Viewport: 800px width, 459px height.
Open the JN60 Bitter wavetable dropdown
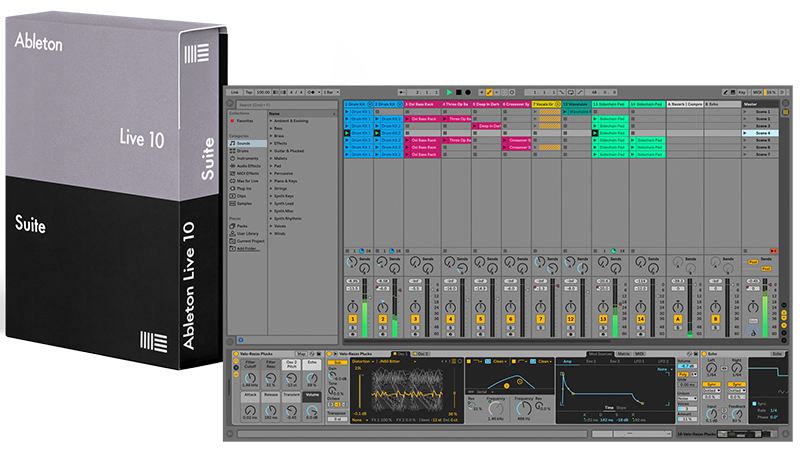point(397,362)
